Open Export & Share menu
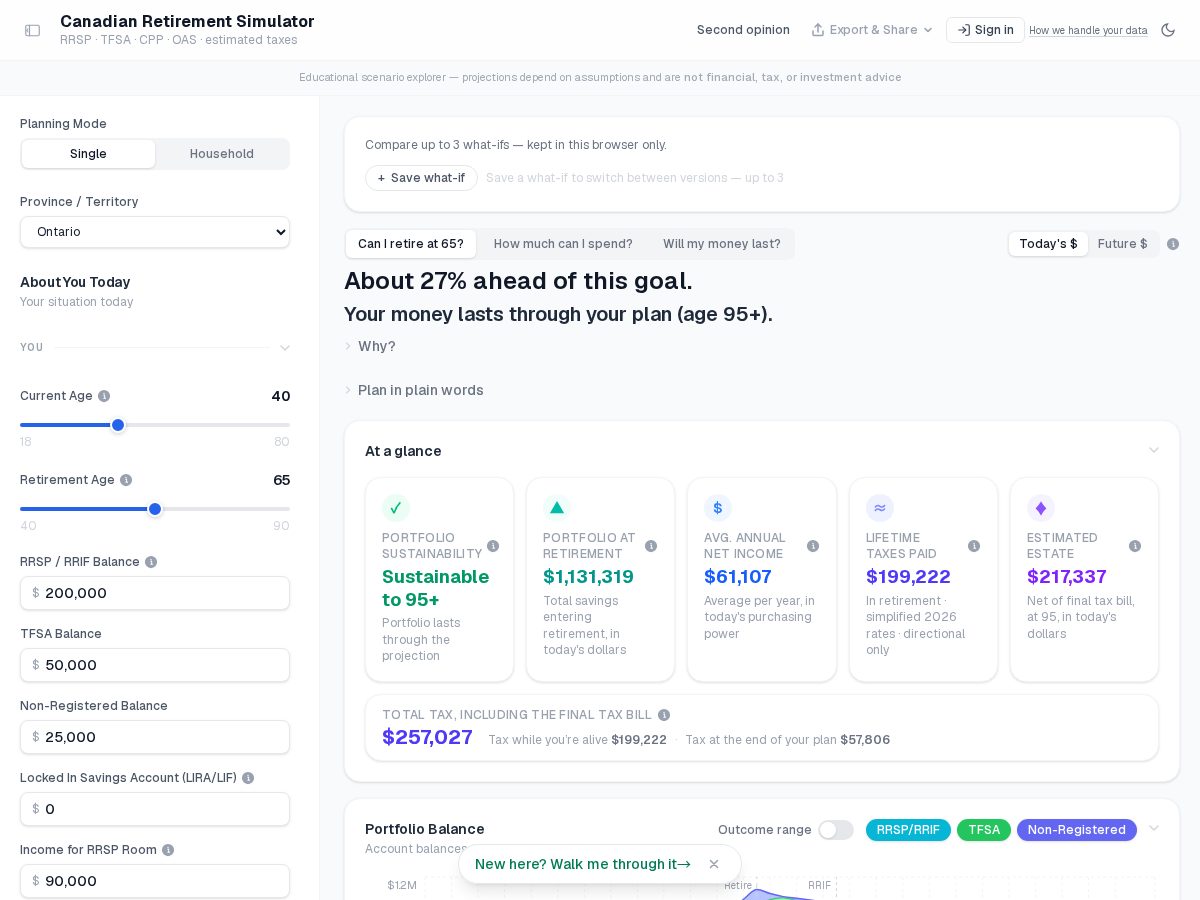 tap(872, 30)
